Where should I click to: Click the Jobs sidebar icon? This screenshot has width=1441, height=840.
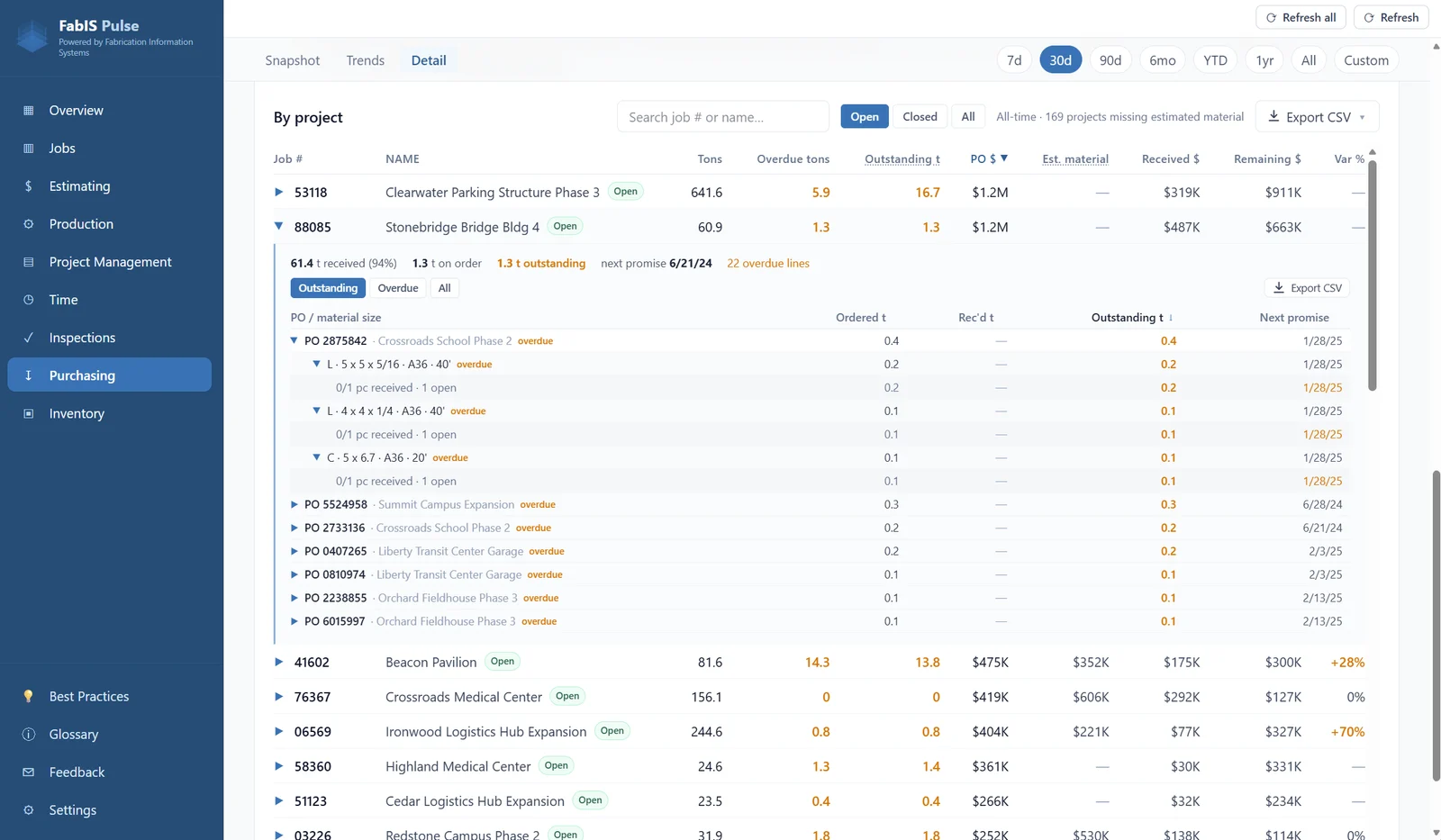pyautogui.click(x=28, y=149)
